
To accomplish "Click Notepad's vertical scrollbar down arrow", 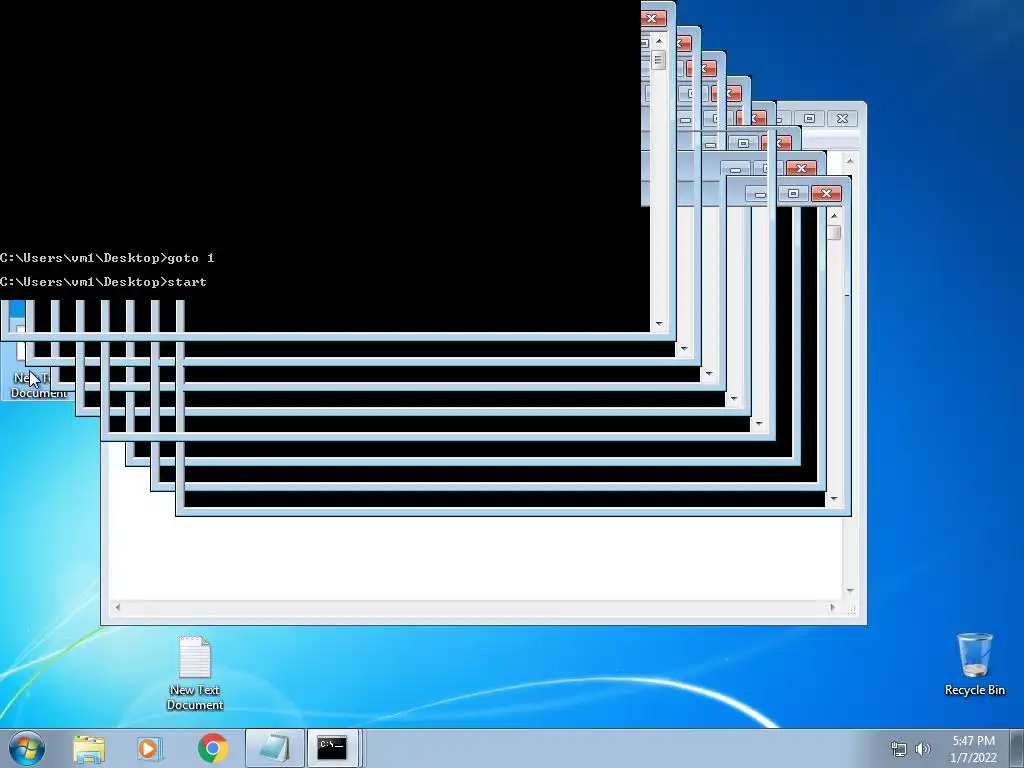I will coord(850,591).
